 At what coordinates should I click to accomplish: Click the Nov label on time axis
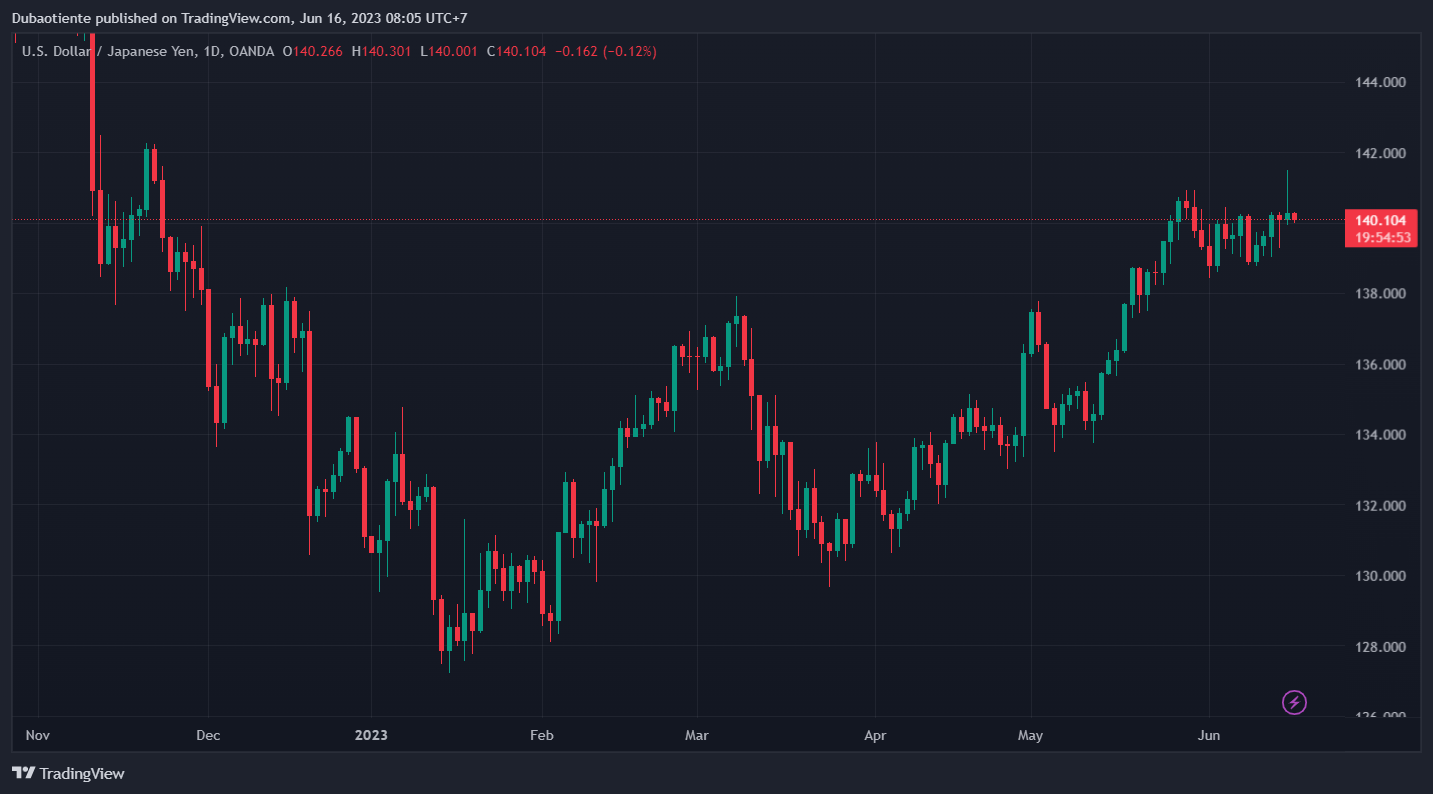click(x=38, y=736)
